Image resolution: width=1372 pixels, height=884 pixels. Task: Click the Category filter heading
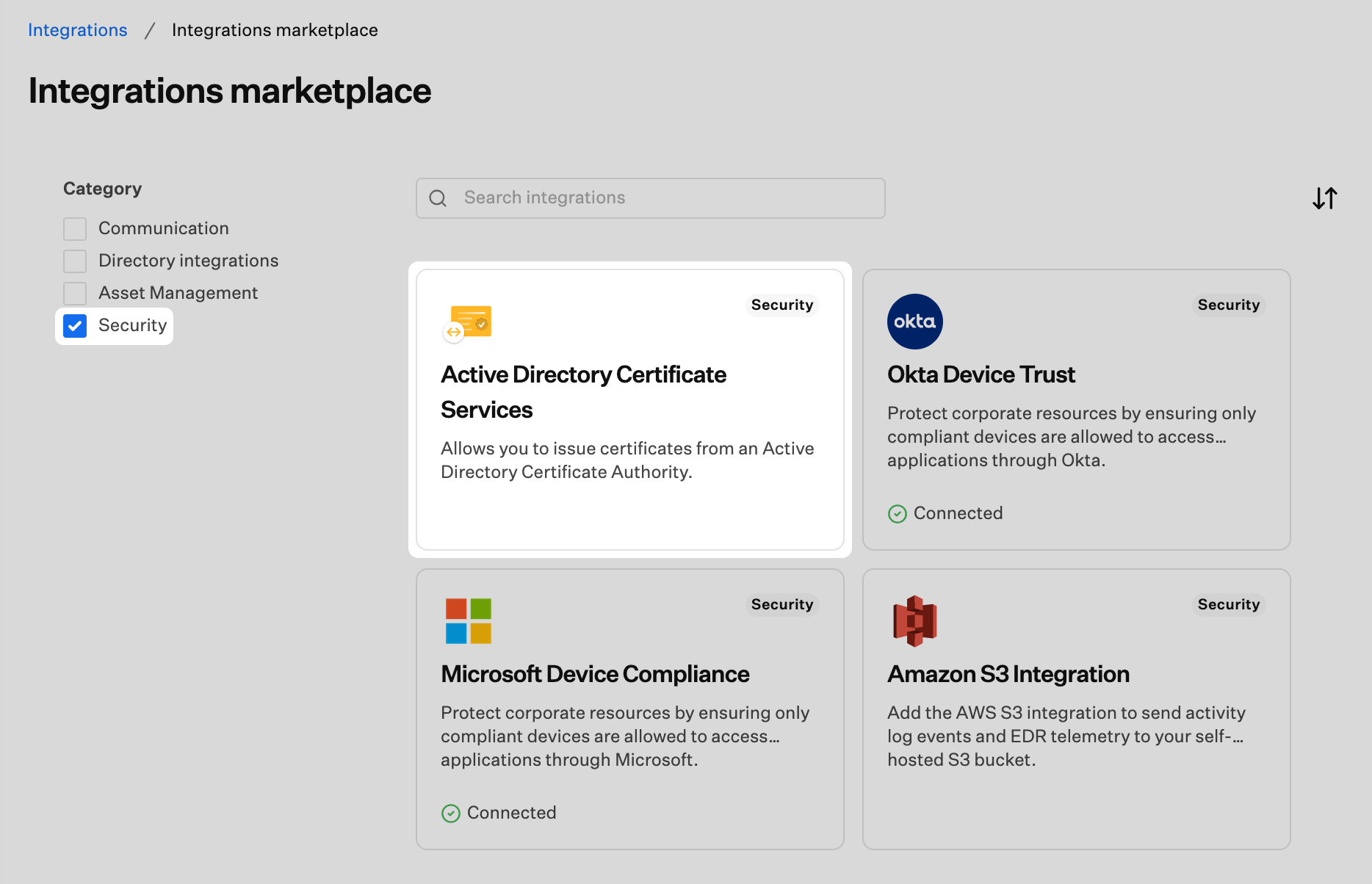coord(102,189)
